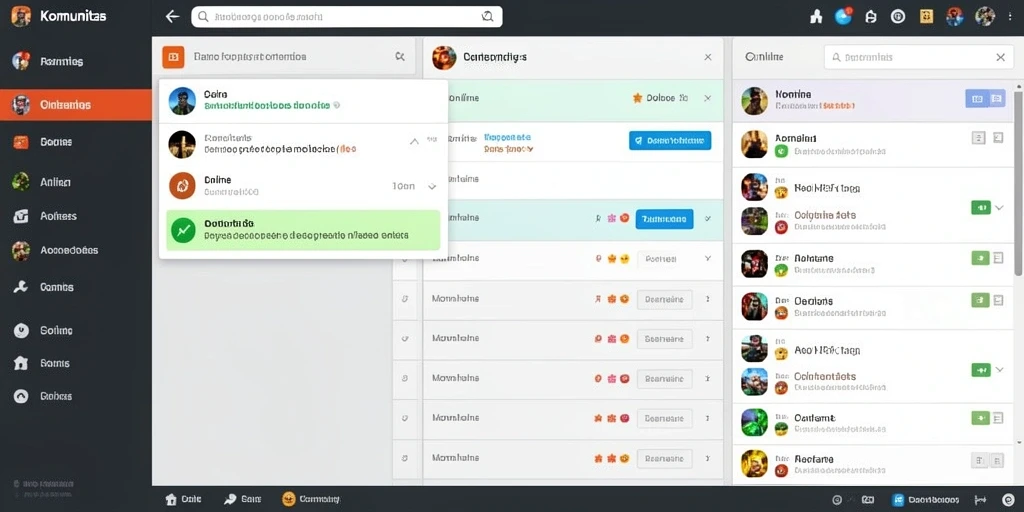Click first small square icon in second right-panel row
This screenshot has height=512, width=1024.
coord(978,137)
